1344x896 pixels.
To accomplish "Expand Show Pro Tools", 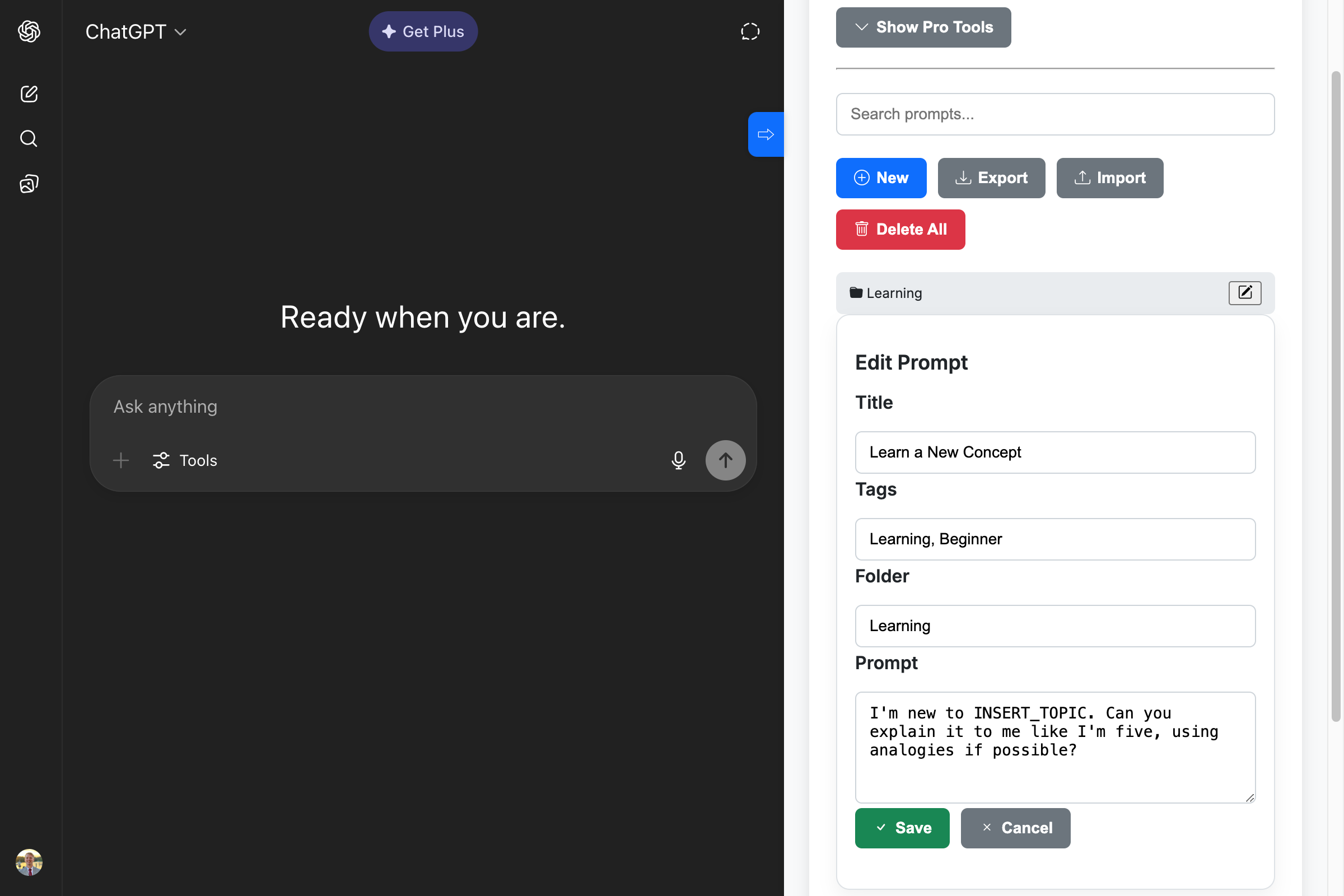I will click(923, 27).
